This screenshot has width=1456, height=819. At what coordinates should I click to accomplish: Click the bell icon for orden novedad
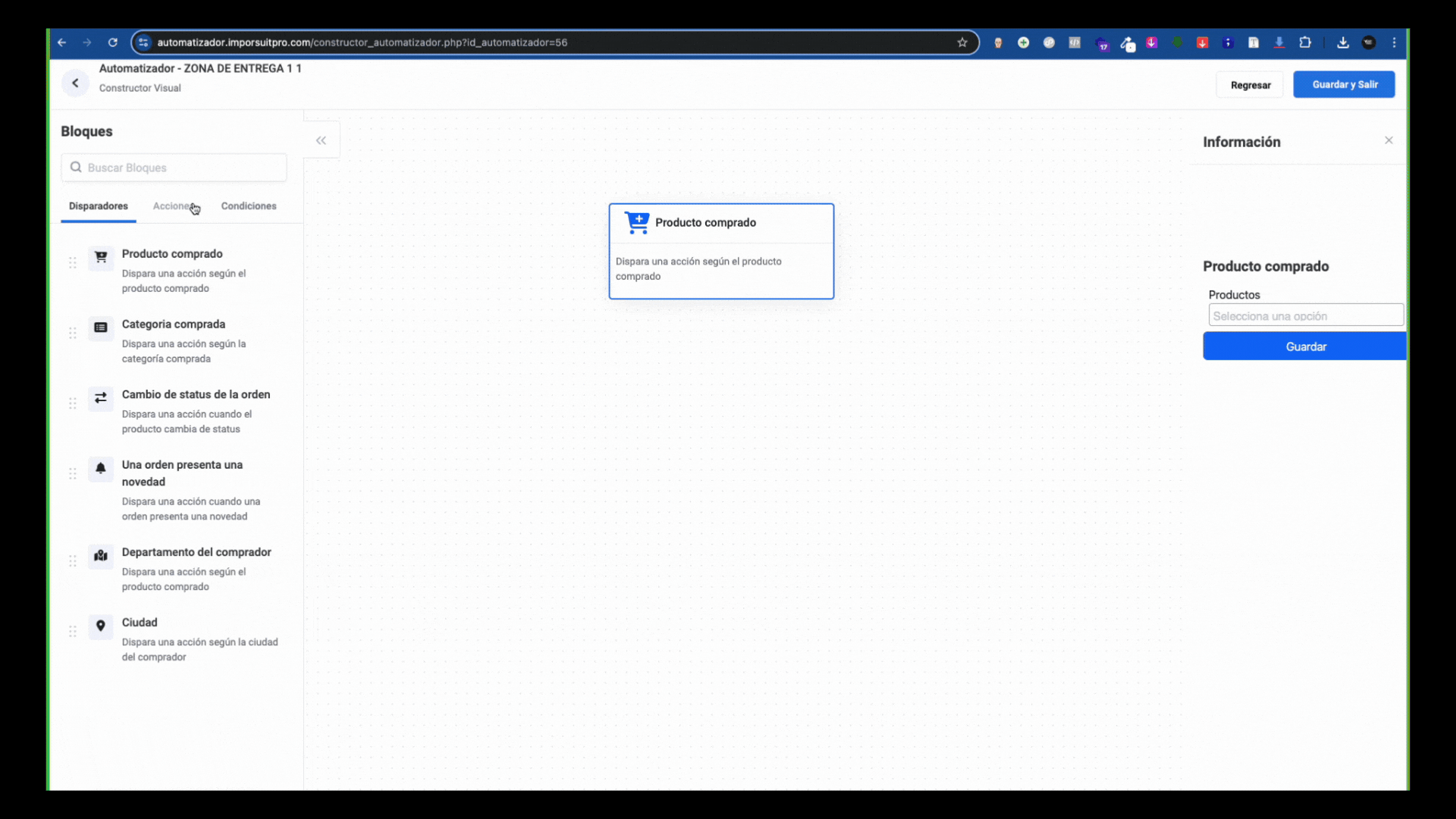(x=100, y=469)
